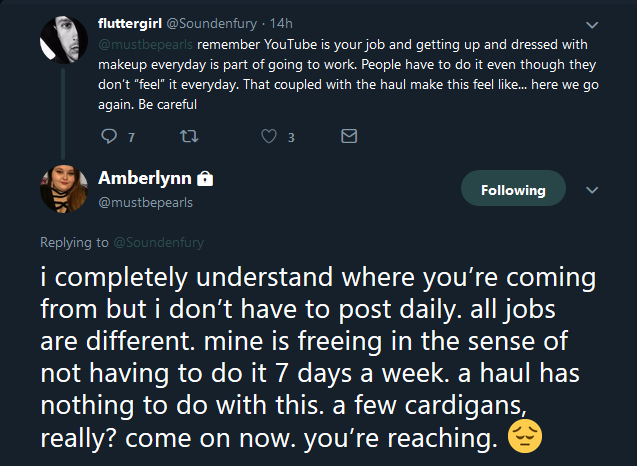Click the lock icon beside Amberlynn

[x=205, y=178]
